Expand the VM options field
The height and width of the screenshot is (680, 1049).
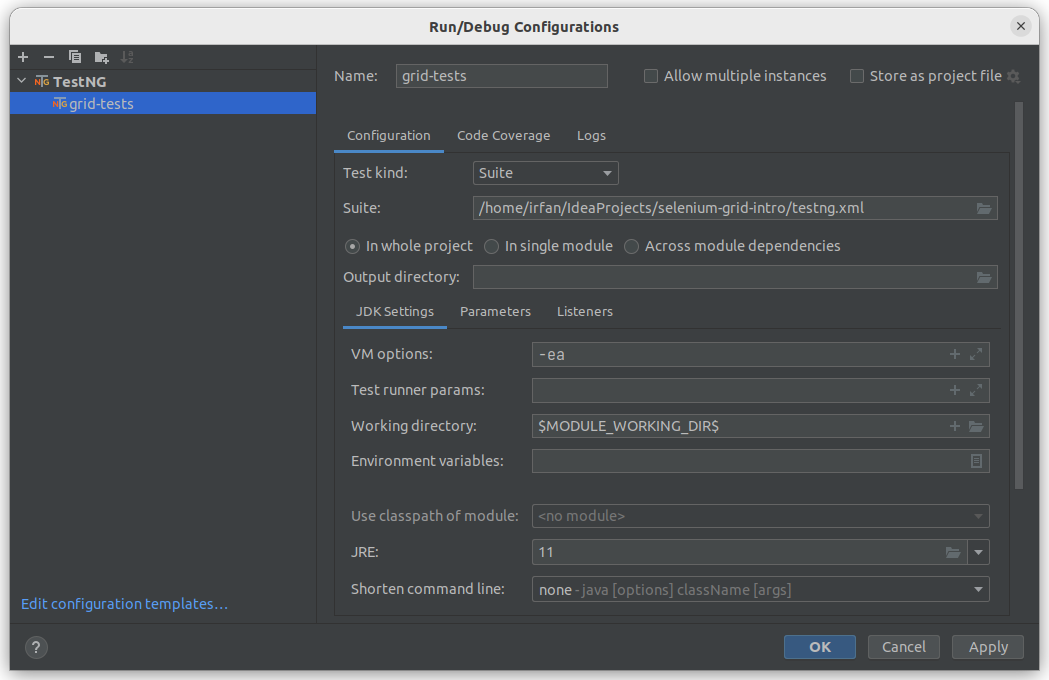click(x=976, y=354)
